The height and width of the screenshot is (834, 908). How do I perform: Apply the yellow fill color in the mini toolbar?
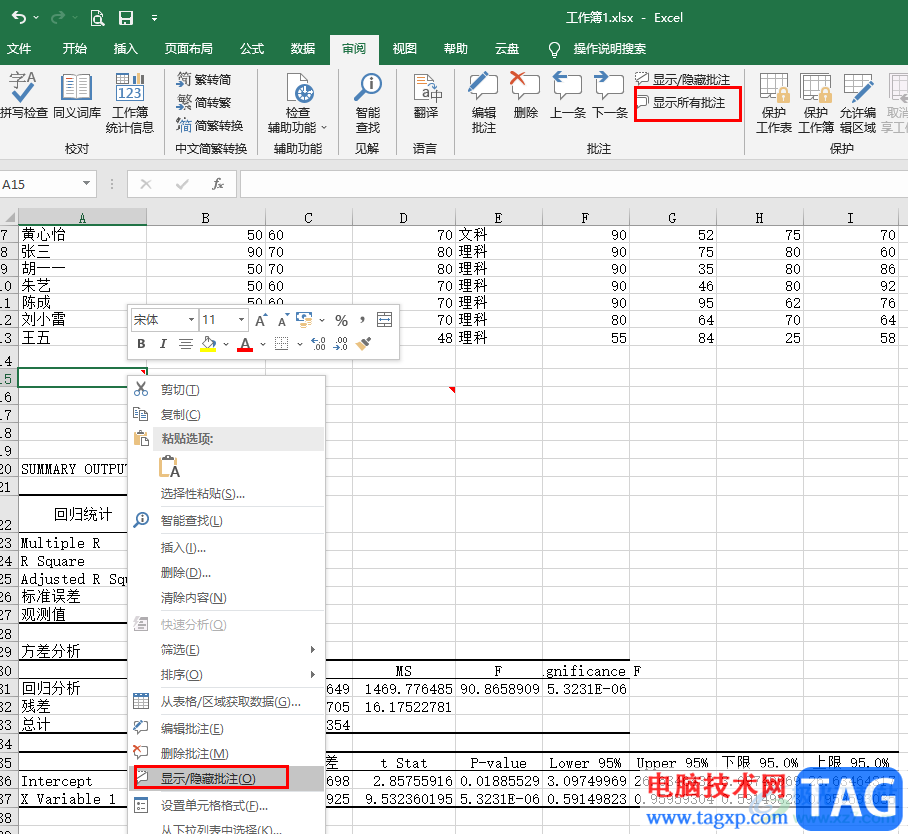[209, 344]
